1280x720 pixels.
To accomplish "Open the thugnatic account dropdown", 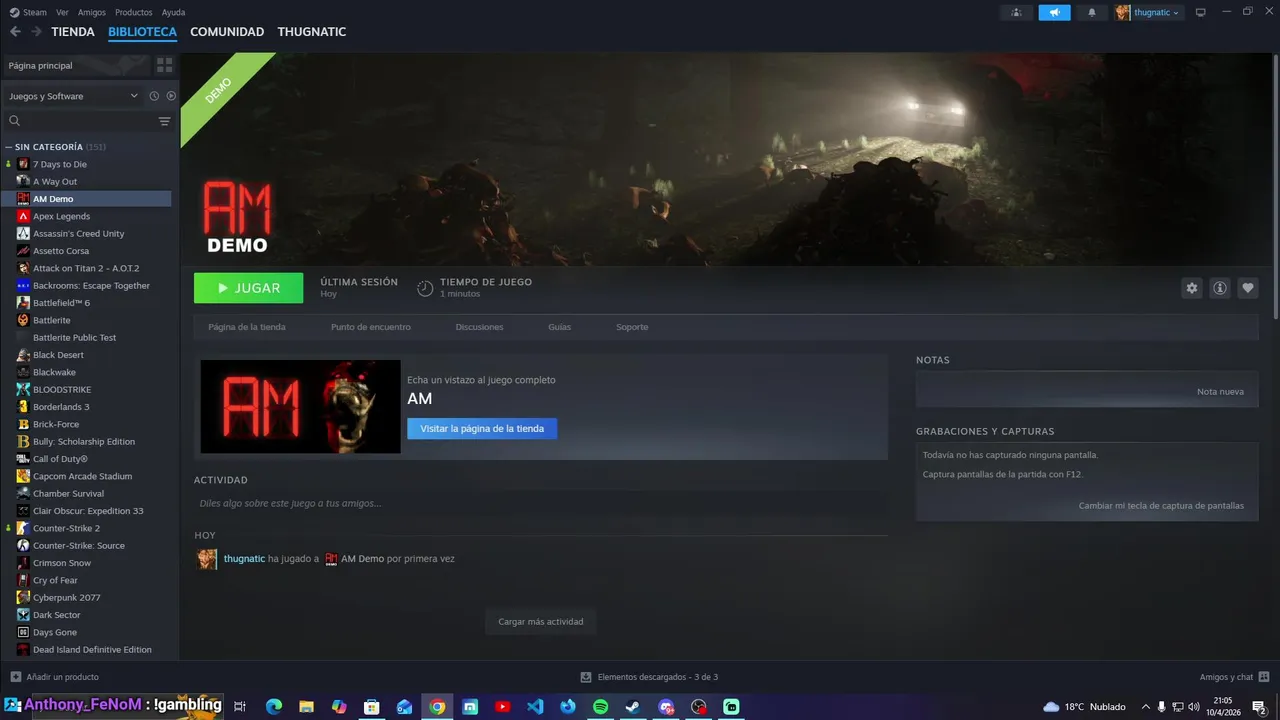I will pyautogui.click(x=1149, y=12).
